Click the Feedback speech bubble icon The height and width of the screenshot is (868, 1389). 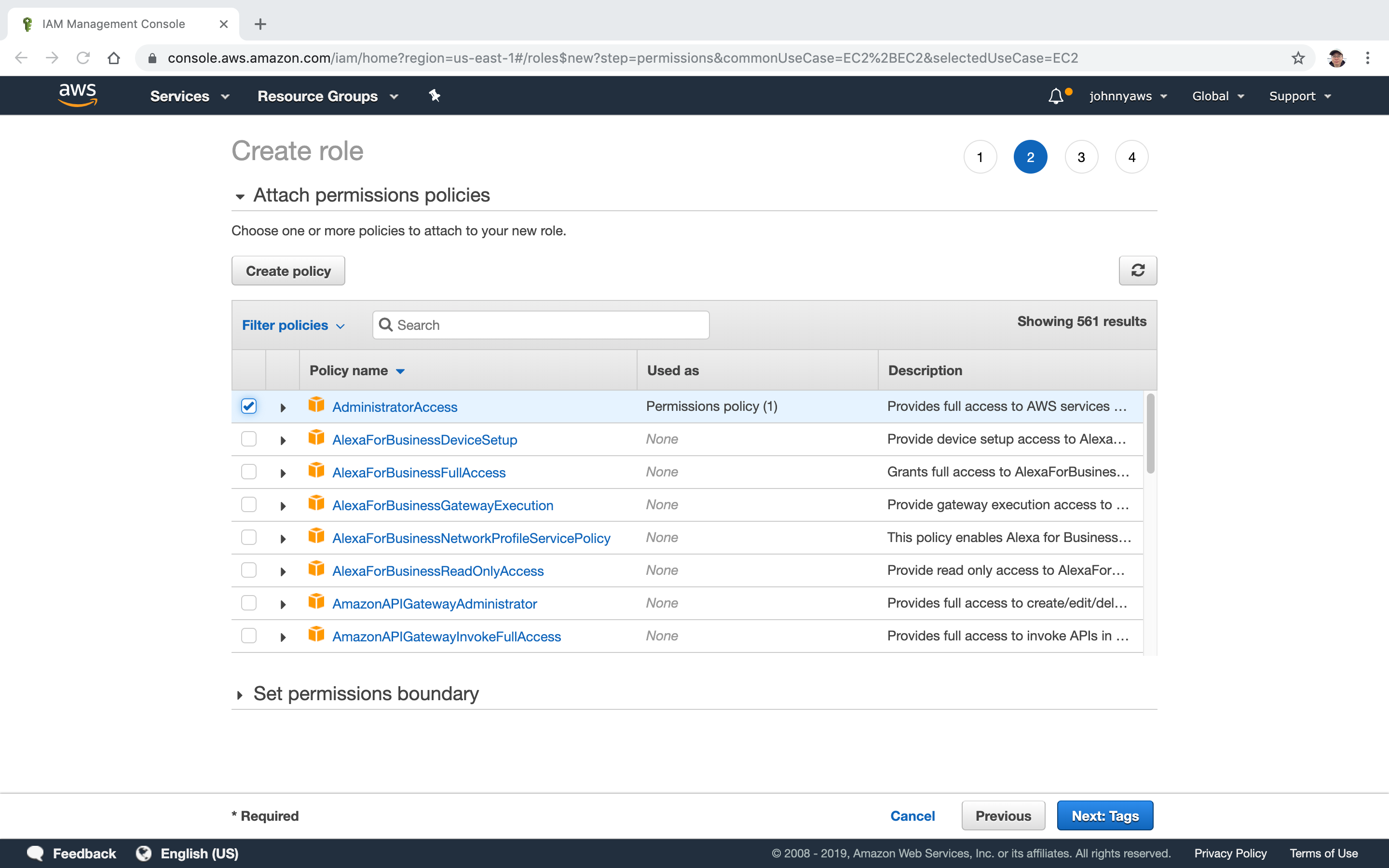point(35,853)
